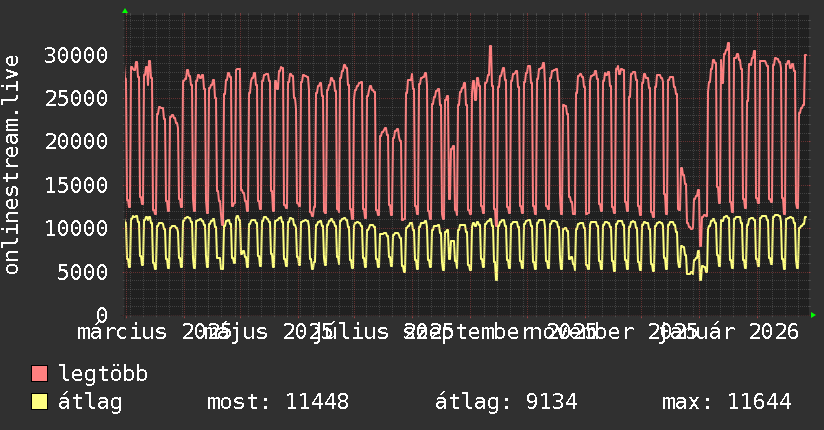The image size is (824, 430).
Task: Click the március 2025 x-axis label
Action: pos(154,332)
